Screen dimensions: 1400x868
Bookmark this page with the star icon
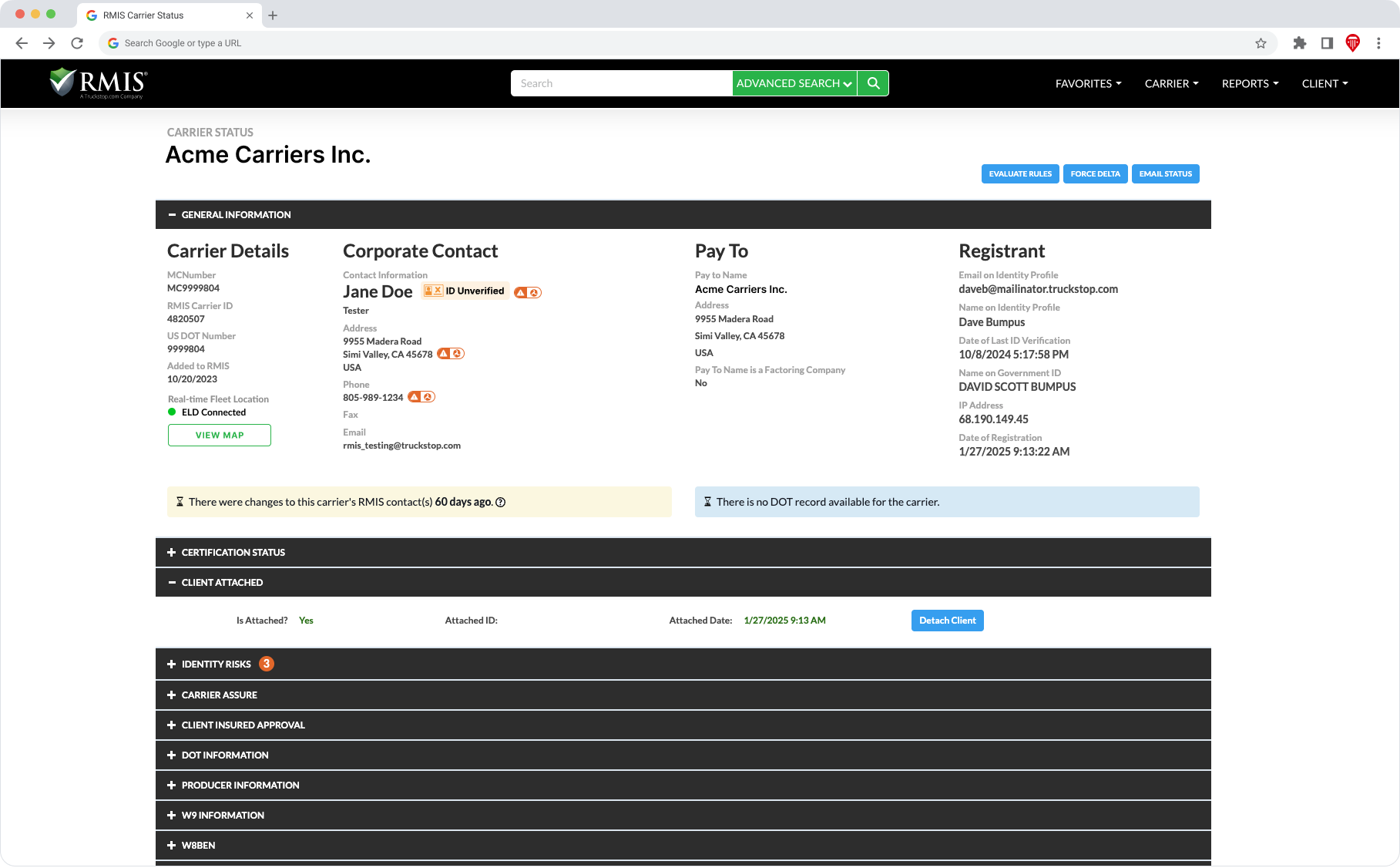pos(1261,43)
